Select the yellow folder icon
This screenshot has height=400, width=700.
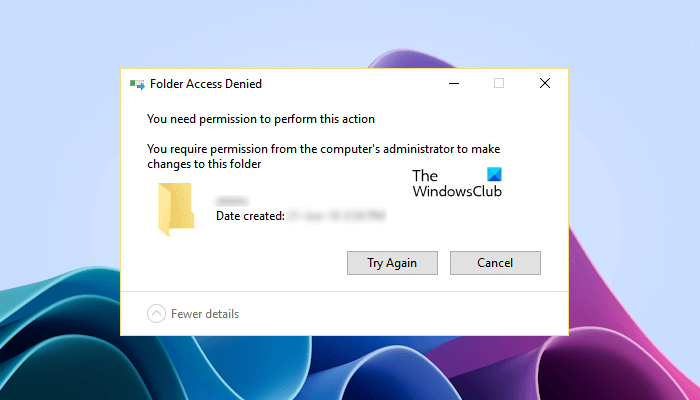(175, 208)
